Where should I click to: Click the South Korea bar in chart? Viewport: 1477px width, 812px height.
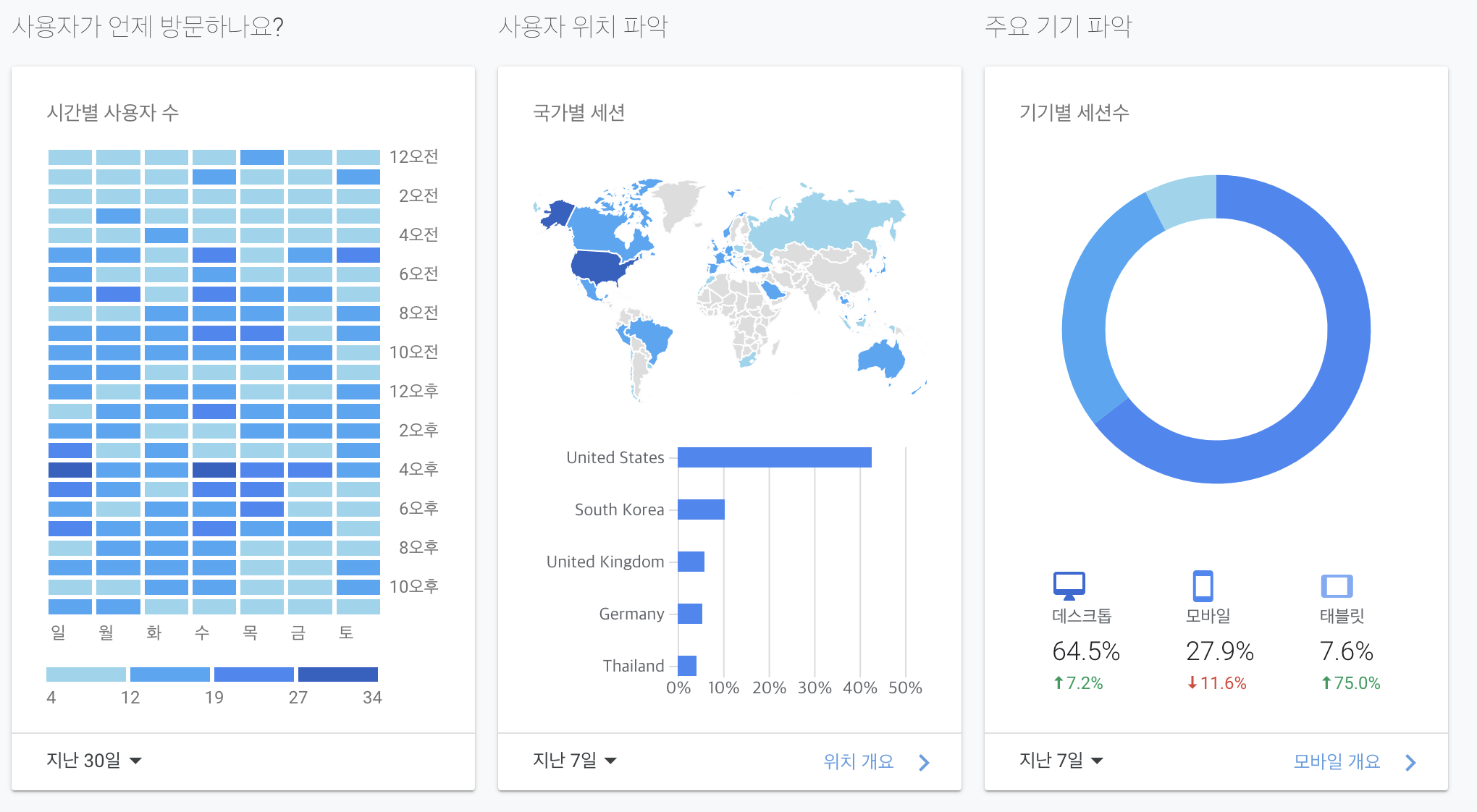tap(701, 509)
